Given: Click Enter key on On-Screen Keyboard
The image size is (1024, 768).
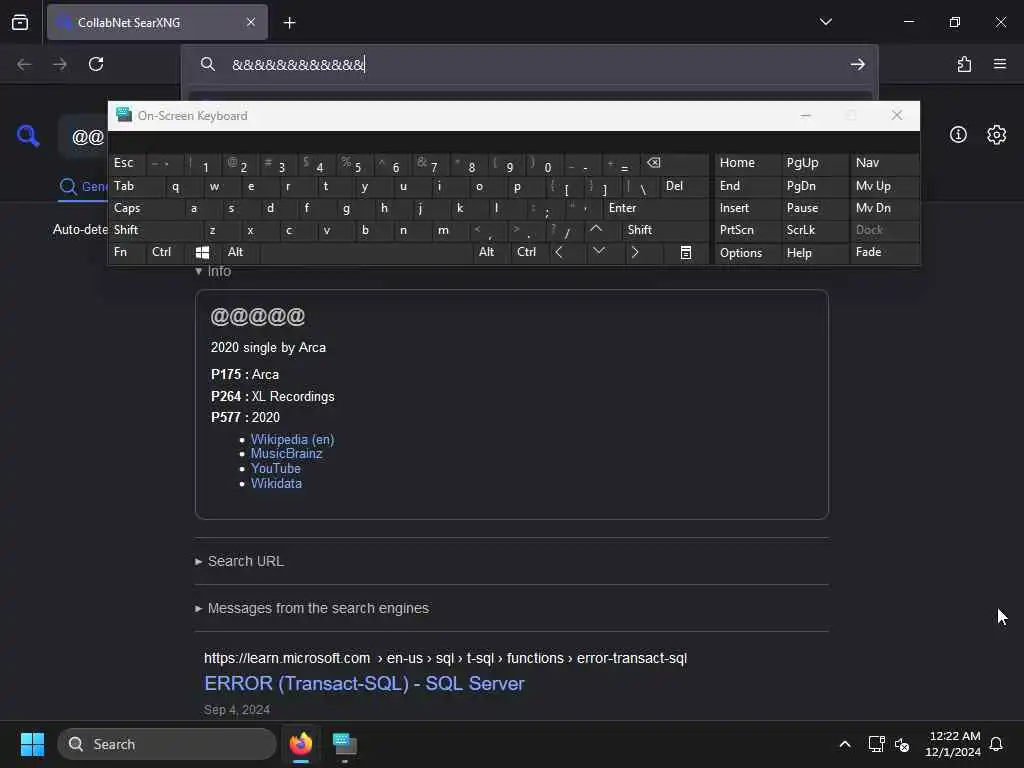Looking at the screenshot, I should (656, 208).
